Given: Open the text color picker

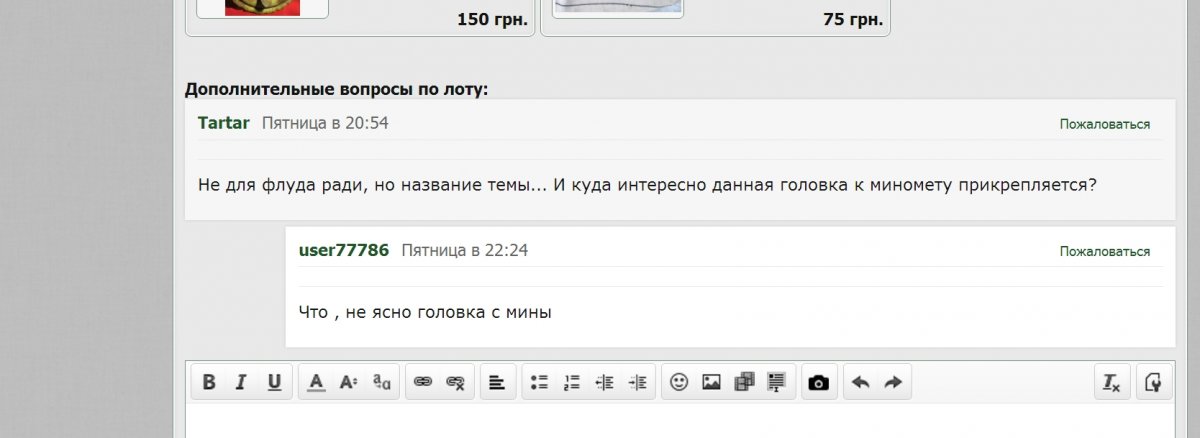Looking at the screenshot, I should (316, 382).
